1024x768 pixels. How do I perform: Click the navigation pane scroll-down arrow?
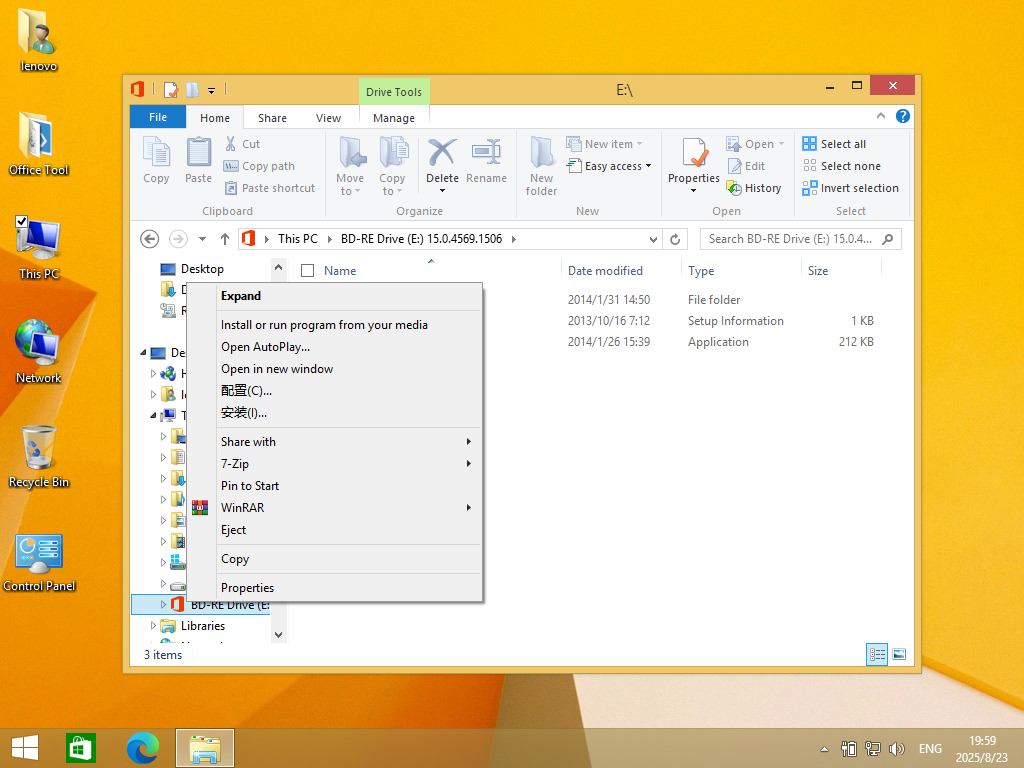[278, 634]
